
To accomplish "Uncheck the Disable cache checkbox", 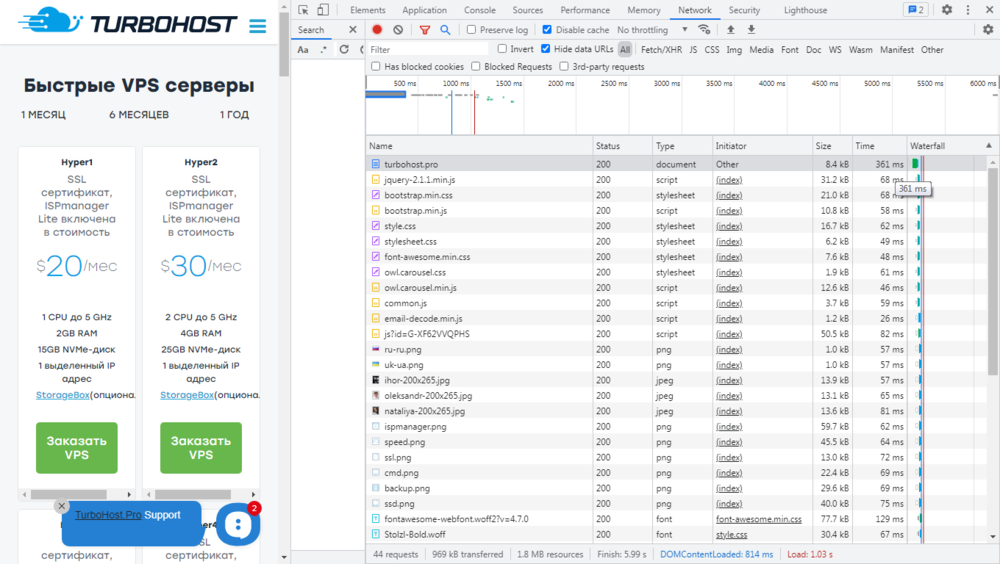I will point(547,30).
